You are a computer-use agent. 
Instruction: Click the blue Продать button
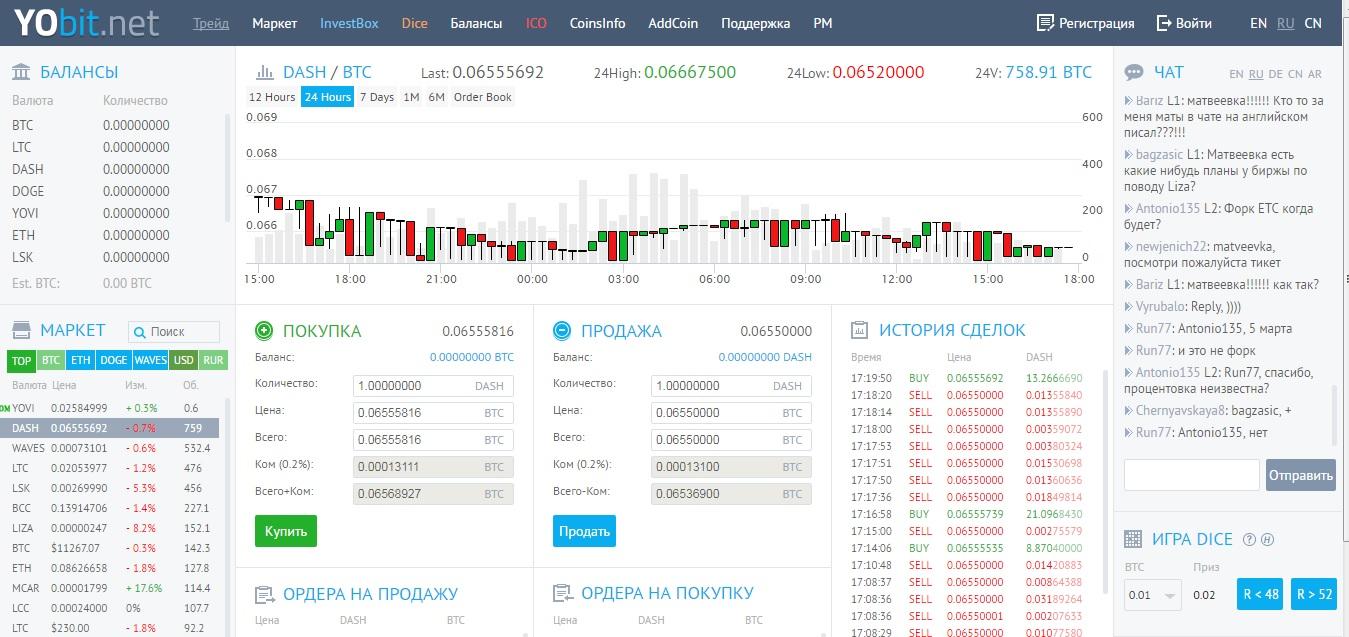(584, 531)
